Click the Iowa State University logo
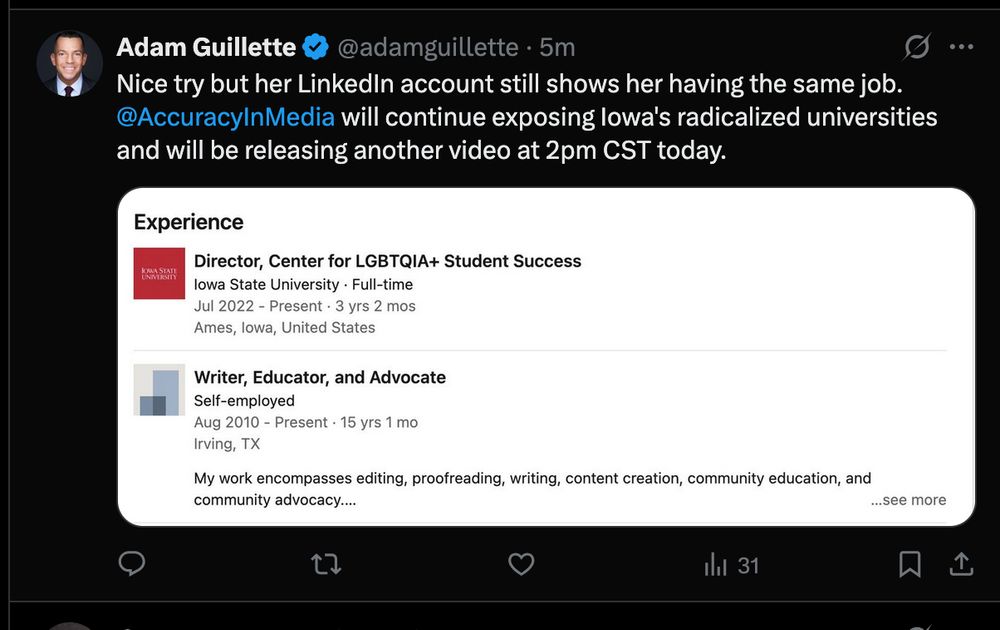The width and height of the screenshot is (1000, 630). coord(159,273)
